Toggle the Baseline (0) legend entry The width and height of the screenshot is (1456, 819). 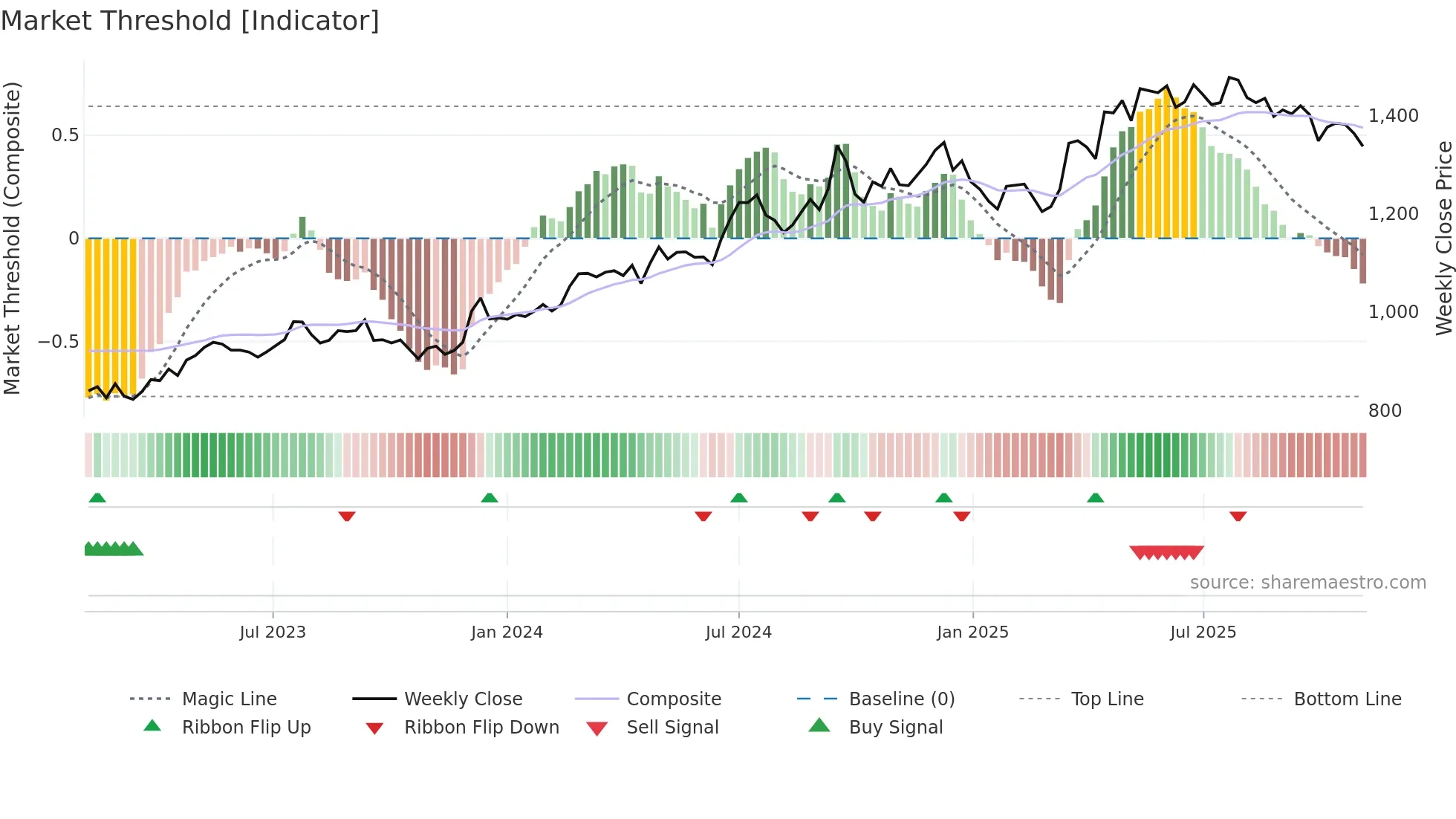901,699
